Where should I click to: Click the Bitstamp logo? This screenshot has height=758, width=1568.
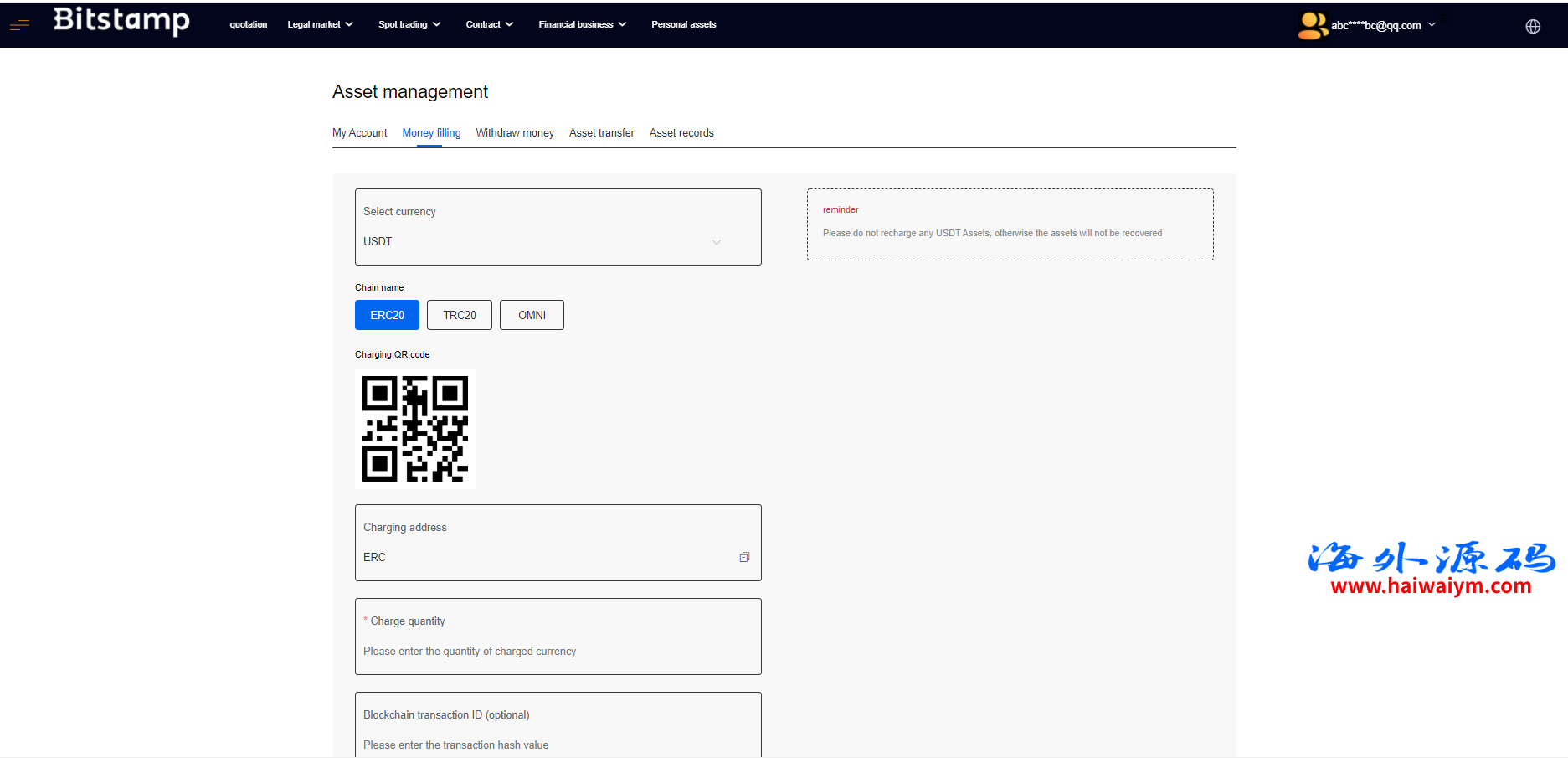[121, 20]
